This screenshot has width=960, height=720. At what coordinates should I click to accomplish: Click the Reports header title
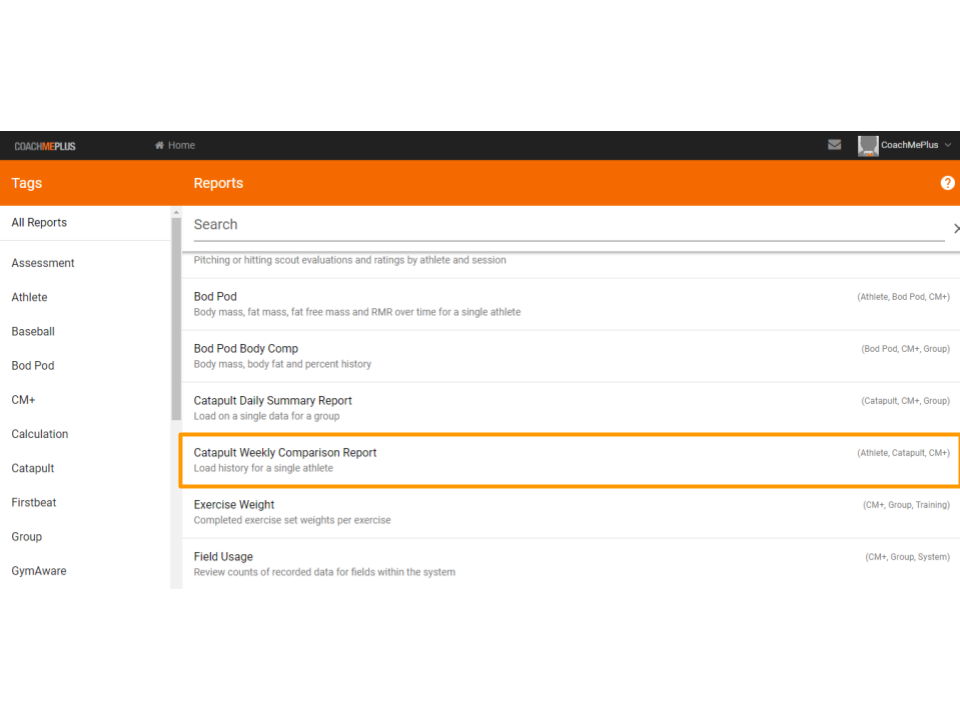[x=219, y=183]
